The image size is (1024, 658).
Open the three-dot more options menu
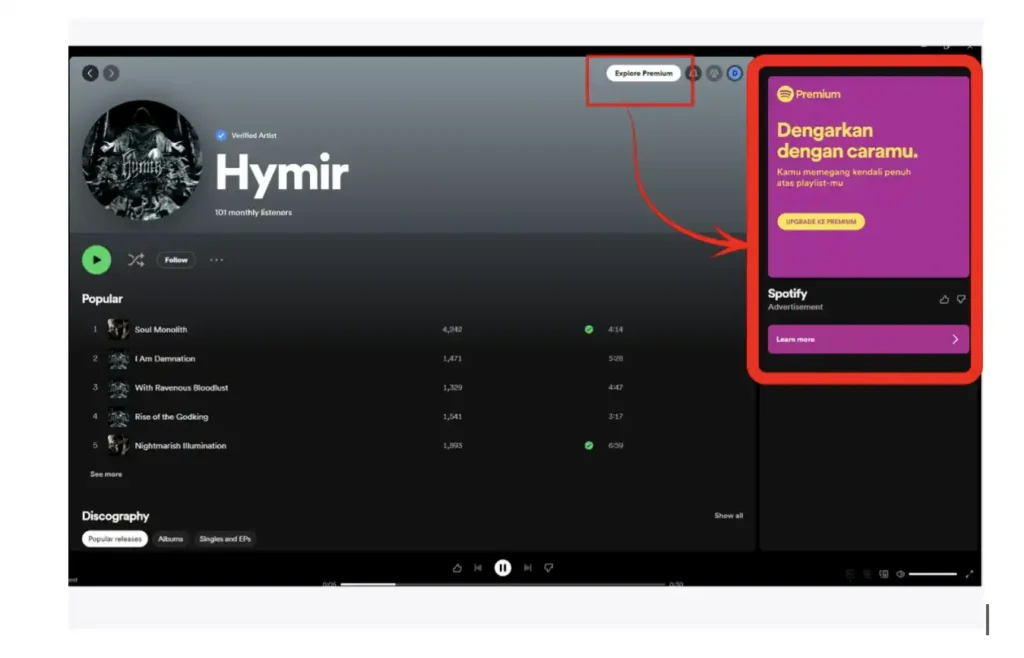[x=216, y=260]
